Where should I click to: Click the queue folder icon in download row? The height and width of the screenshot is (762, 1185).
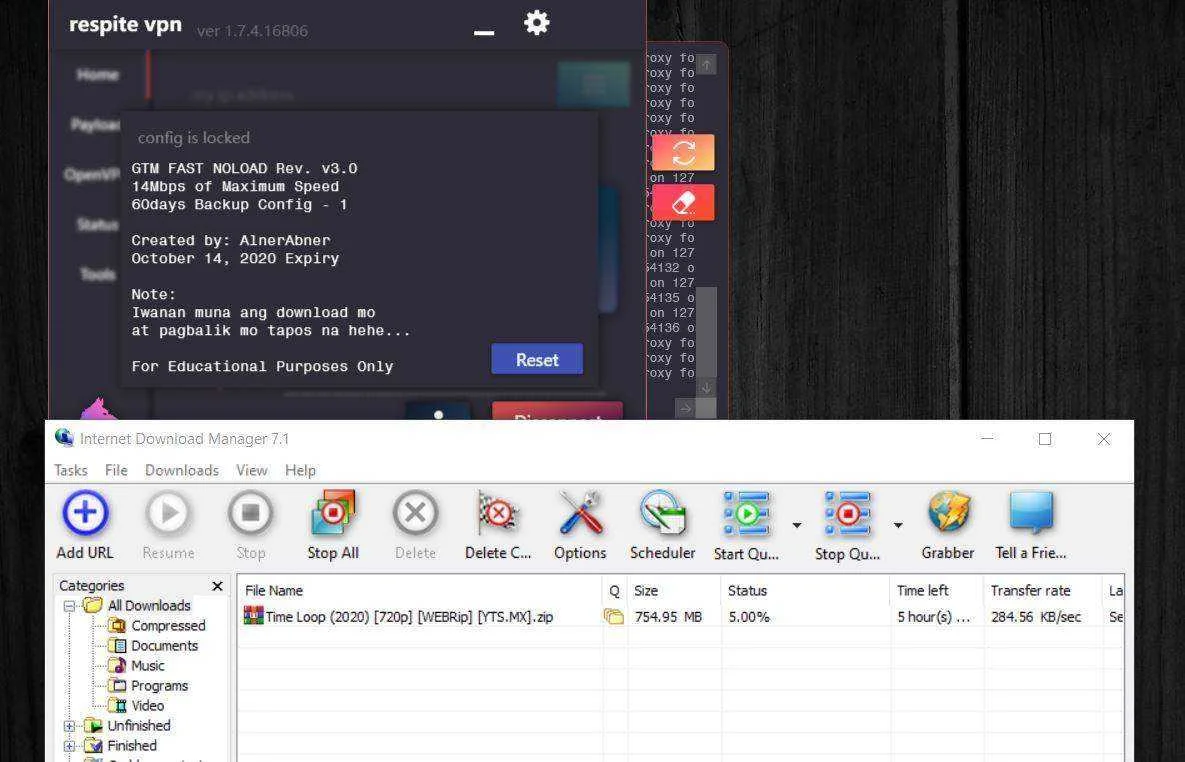coord(614,617)
